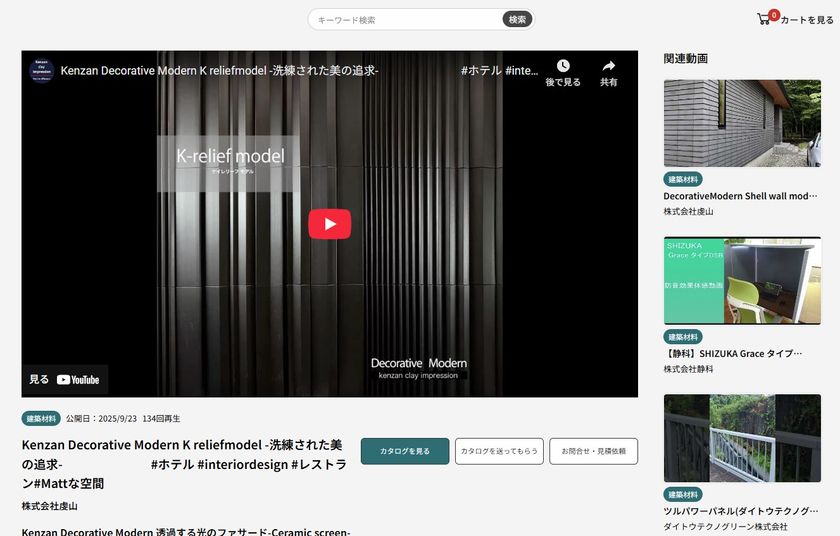Focus the キーワード検索 search field
The image size is (840, 536).
pyautogui.click(x=408, y=20)
